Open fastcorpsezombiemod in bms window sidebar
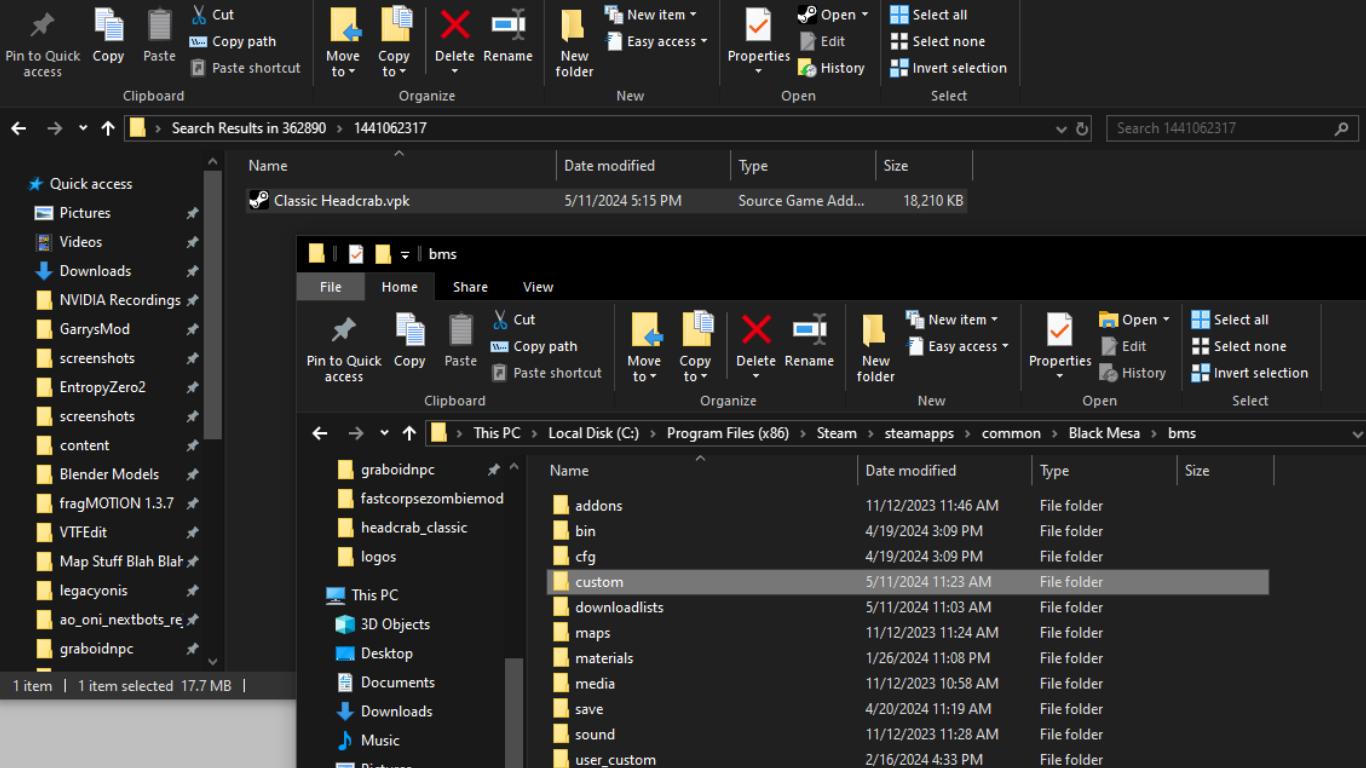1366x768 pixels. coord(432,498)
